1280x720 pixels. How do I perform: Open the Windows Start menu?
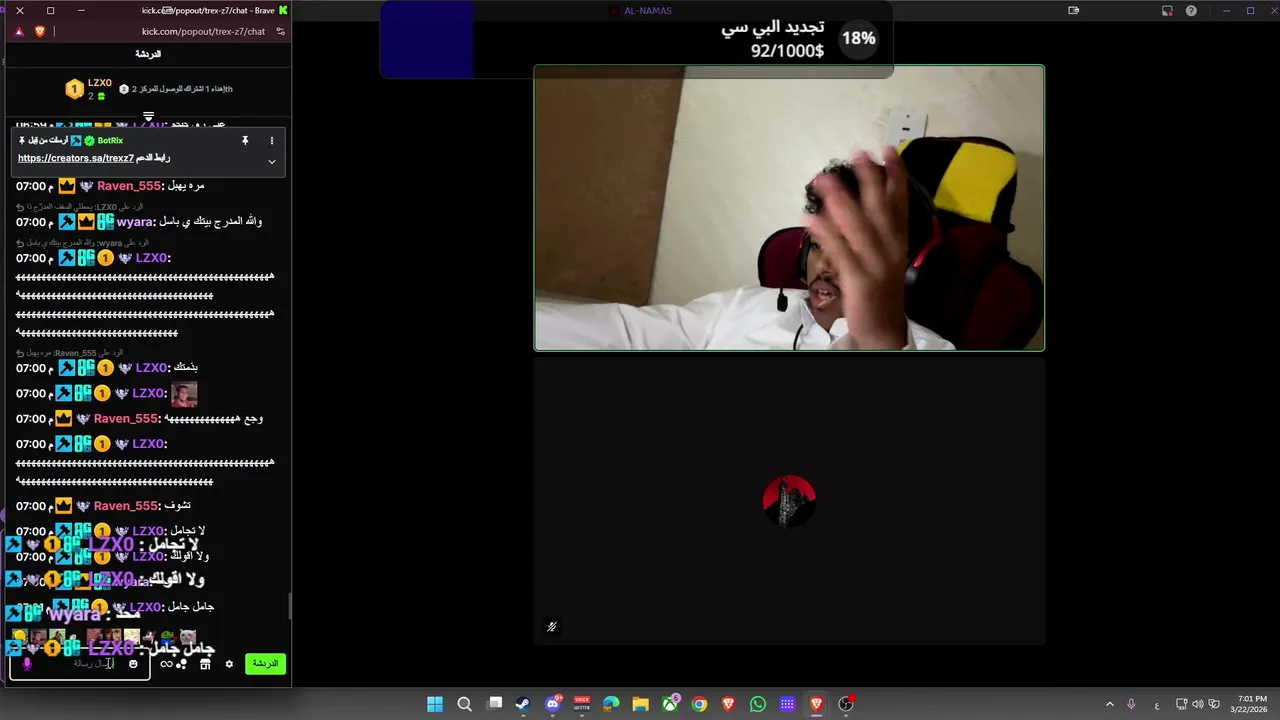point(435,704)
